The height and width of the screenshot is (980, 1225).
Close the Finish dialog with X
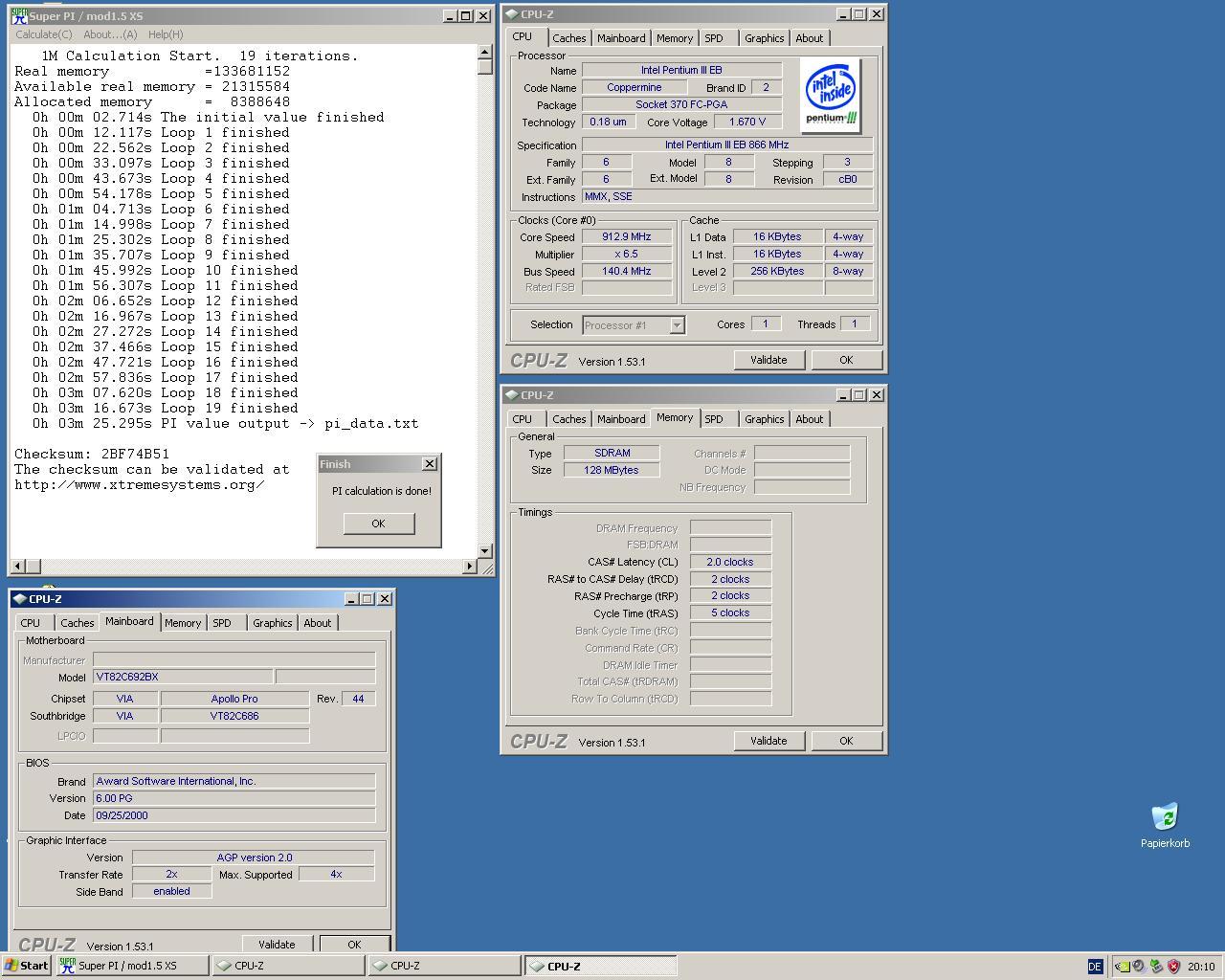[x=430, y=463]
